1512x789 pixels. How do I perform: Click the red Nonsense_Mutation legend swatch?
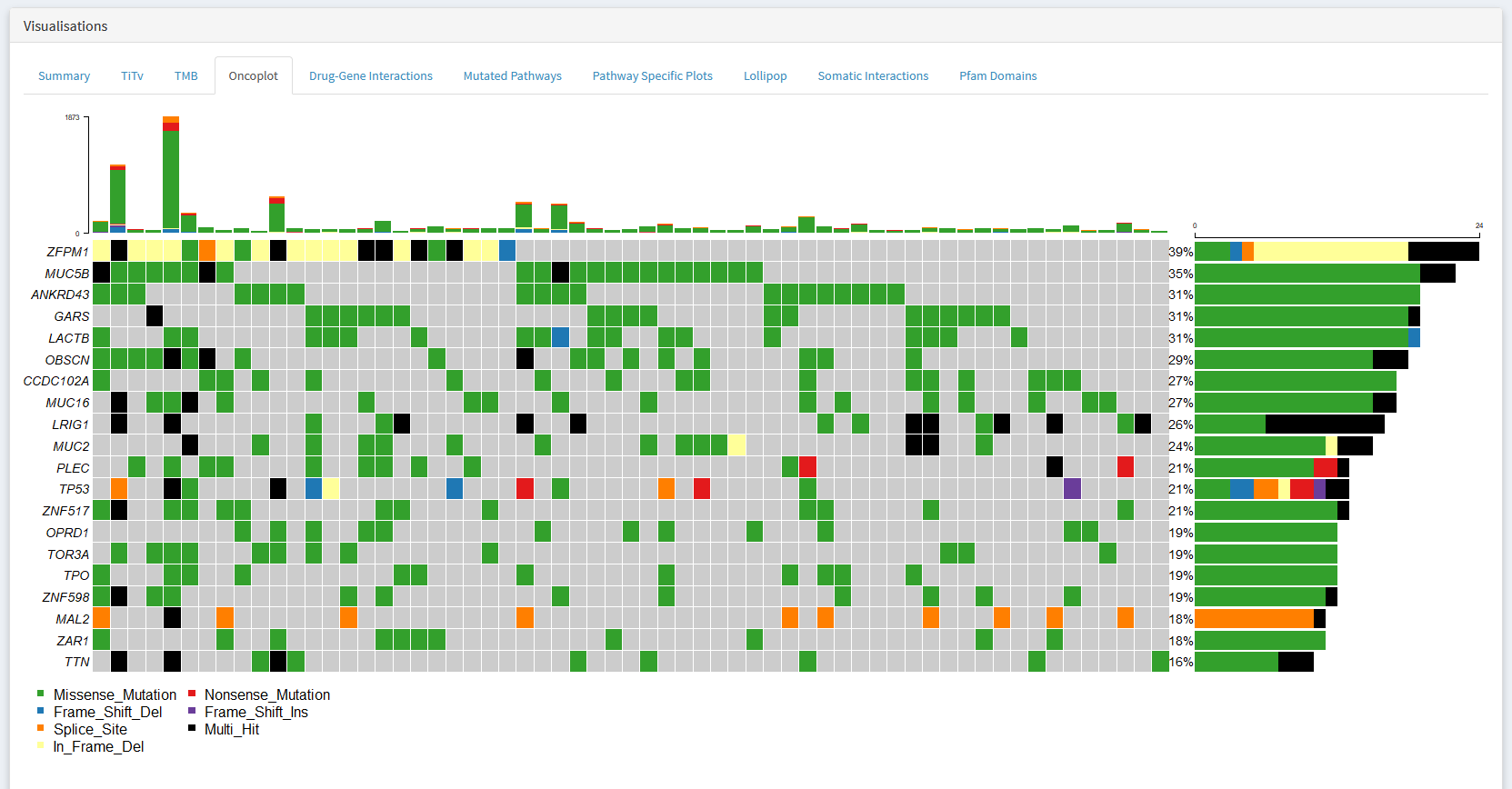[x=192, y=694]
